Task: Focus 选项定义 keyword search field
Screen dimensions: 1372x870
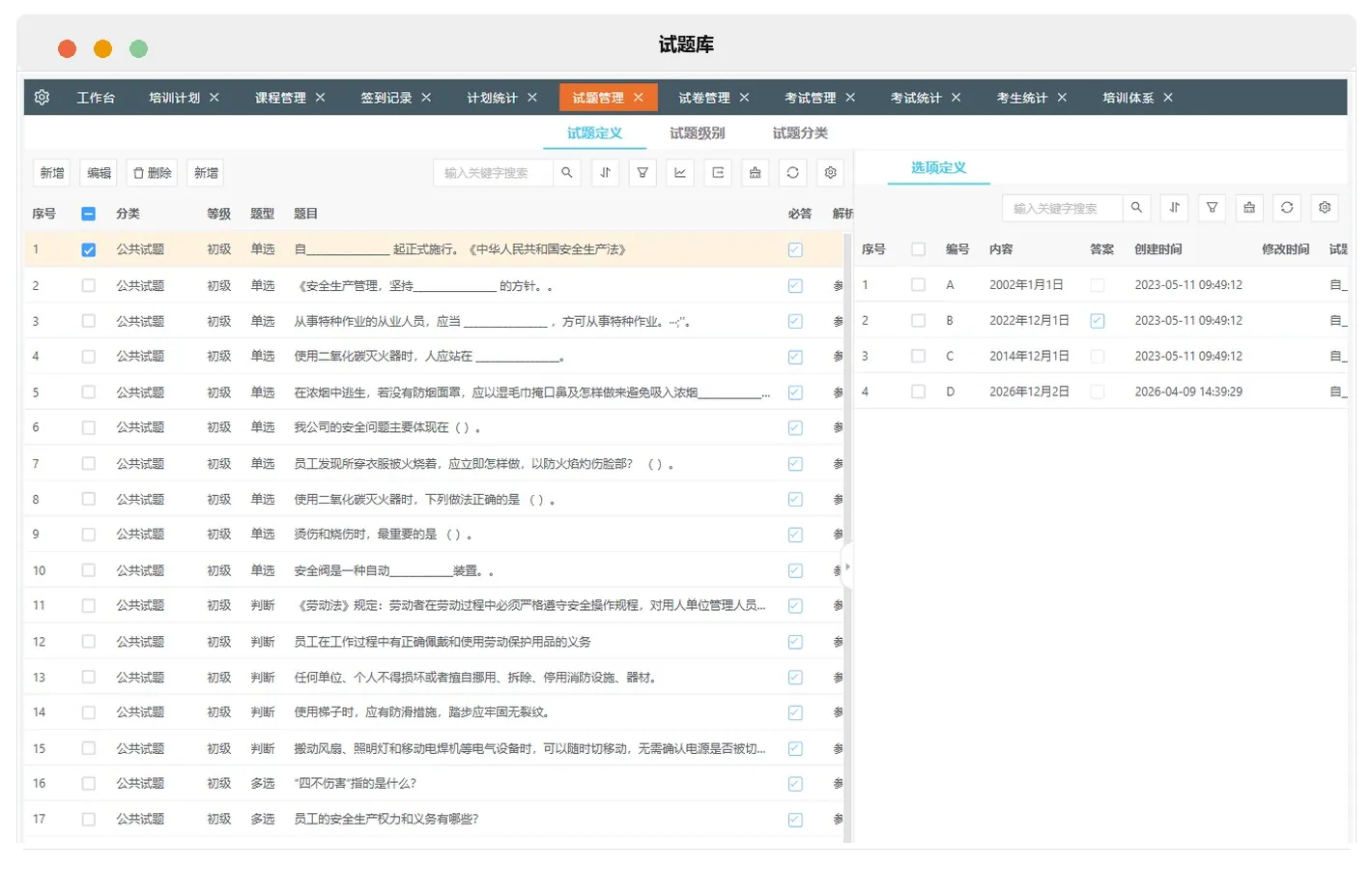Action: (x=1063, y=208)
